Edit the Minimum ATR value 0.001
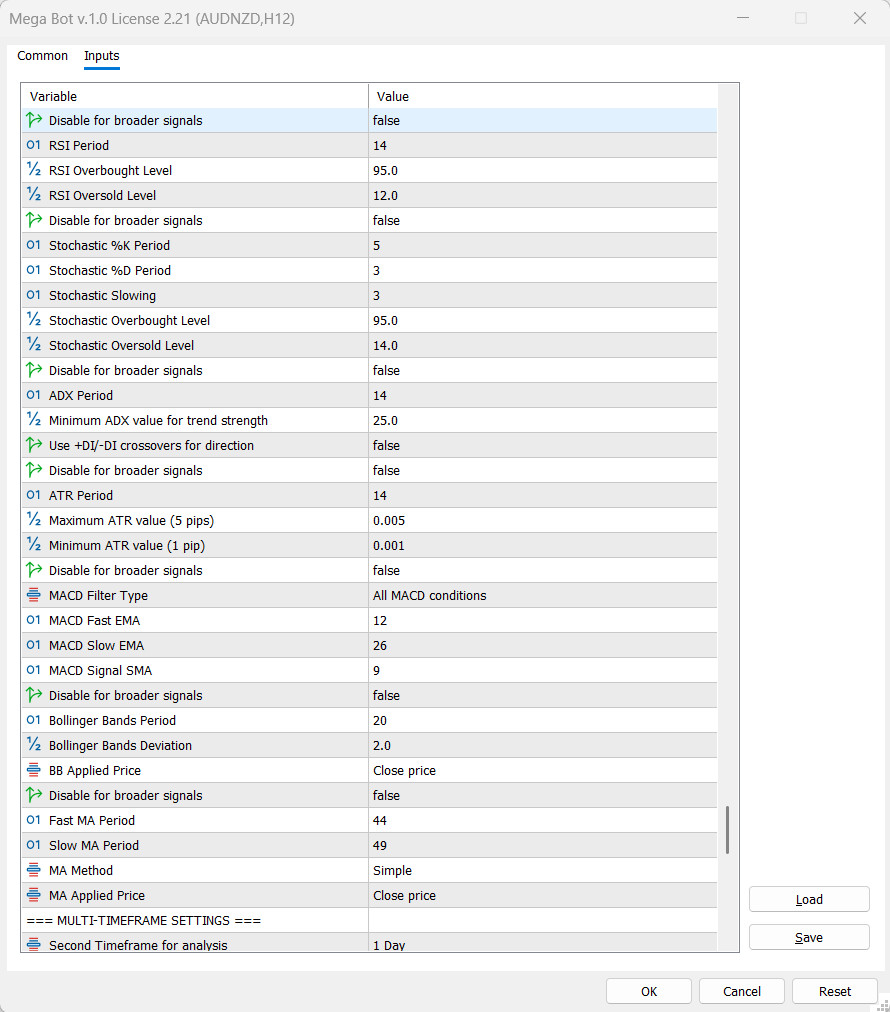 [543, 545]
